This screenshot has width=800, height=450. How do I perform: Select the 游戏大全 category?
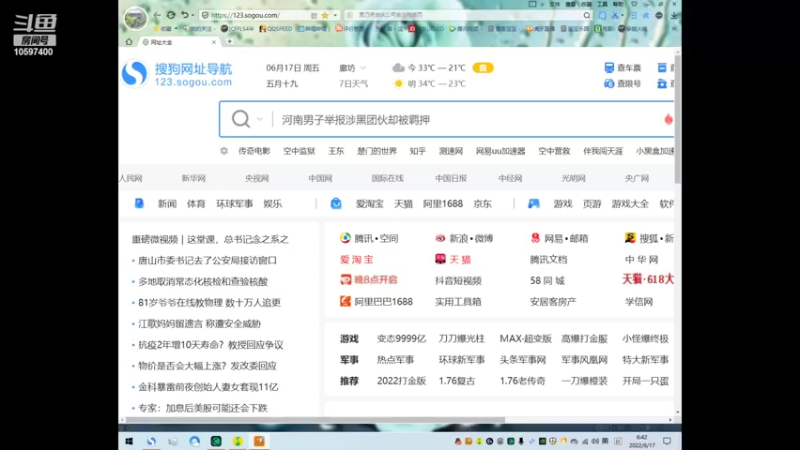[x=630, y=204]
